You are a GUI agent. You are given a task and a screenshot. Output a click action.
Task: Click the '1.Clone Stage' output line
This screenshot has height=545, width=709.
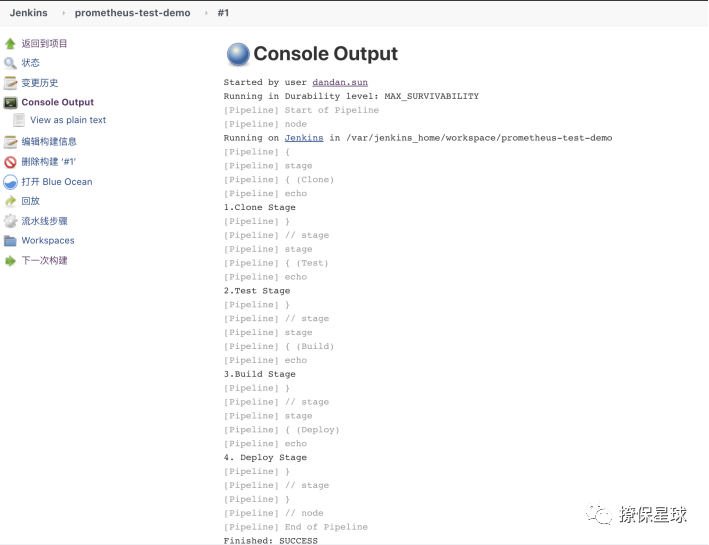(260, 207)
